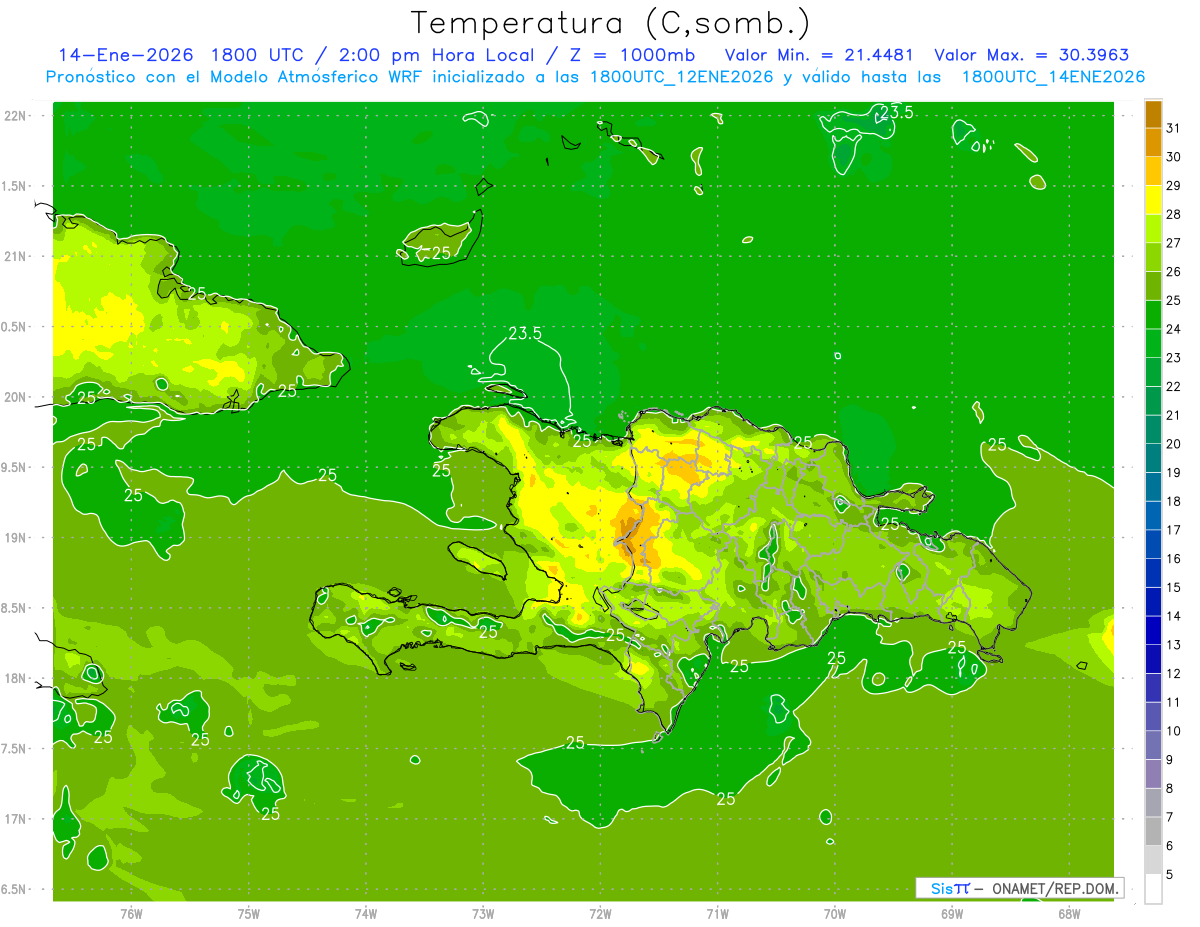Image resolution: width=1200 pixels, height=927 pixels.
Task: Click the "75W" longitude label
Action: [x=248, y=914]
